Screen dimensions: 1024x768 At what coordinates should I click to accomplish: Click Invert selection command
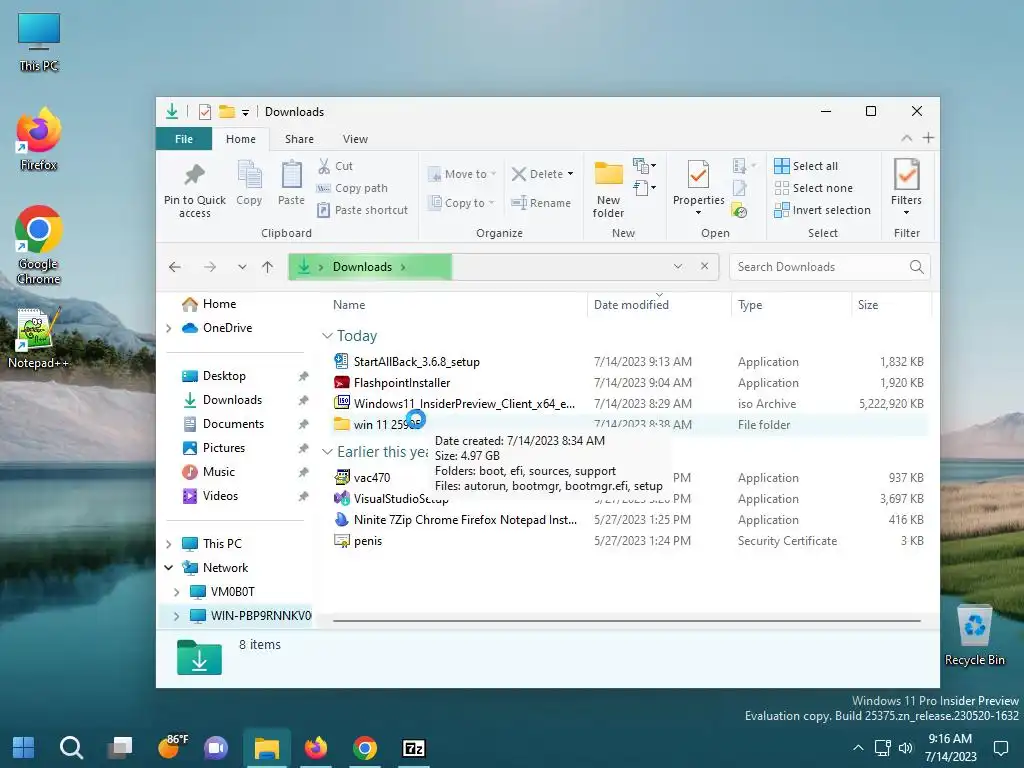(x=822, y=210)
